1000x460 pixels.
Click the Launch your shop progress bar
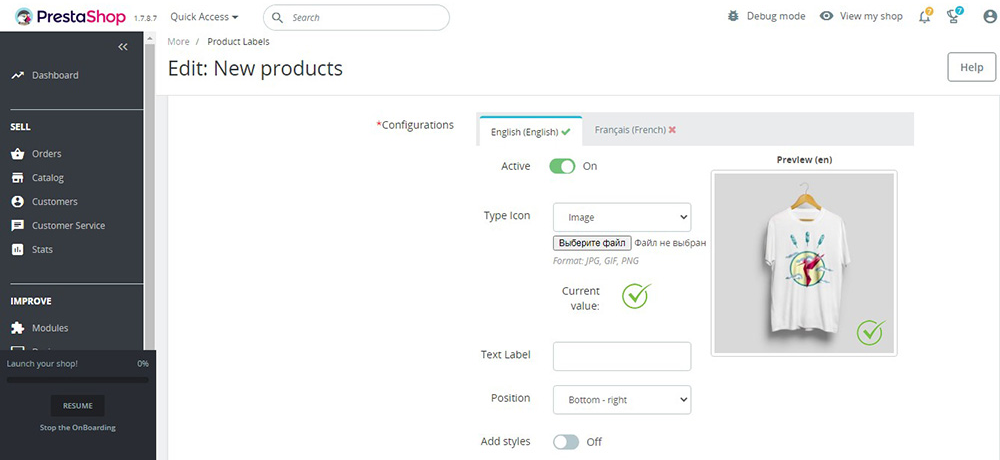click(77, 380)
